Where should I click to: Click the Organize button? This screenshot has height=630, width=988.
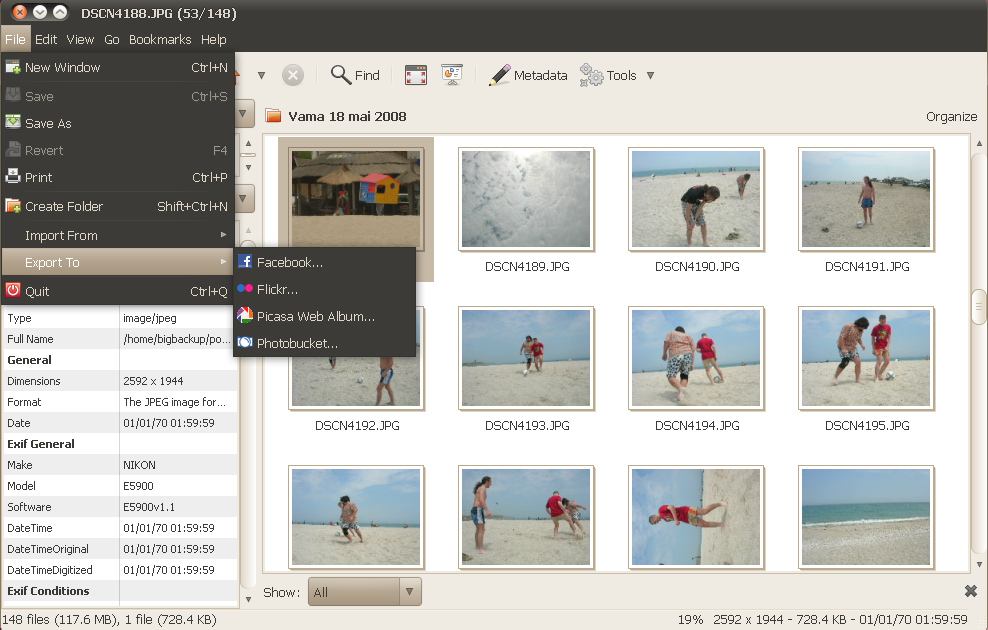click(951, 116)
